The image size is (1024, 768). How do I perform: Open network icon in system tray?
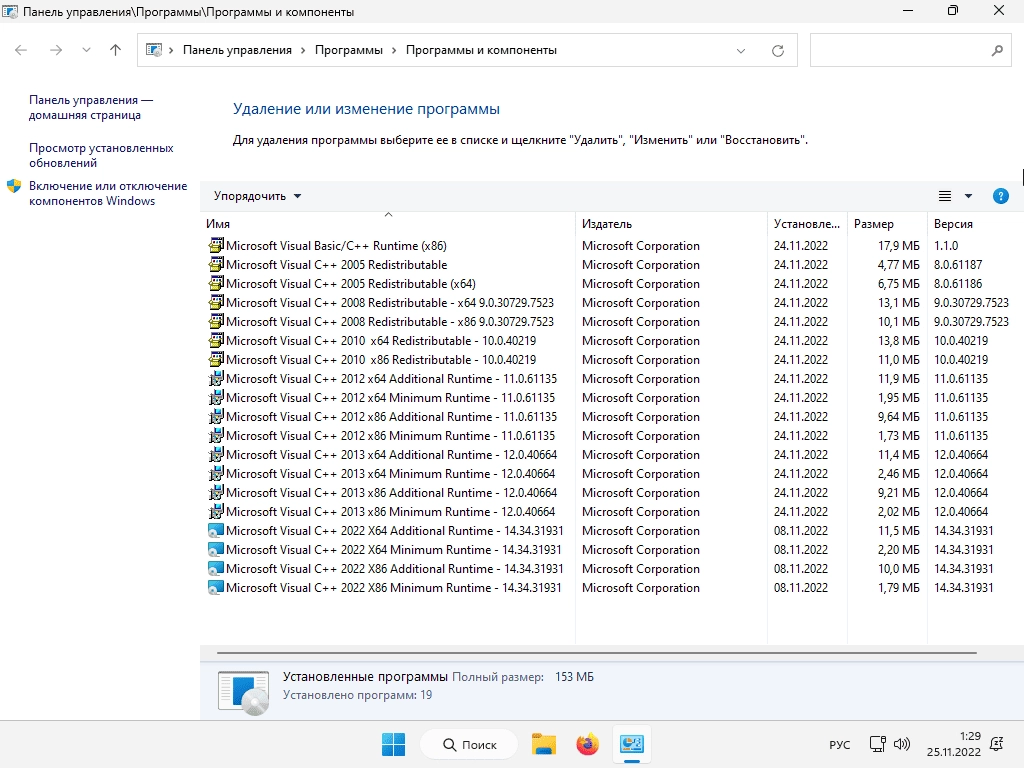[x=878, y=744]
